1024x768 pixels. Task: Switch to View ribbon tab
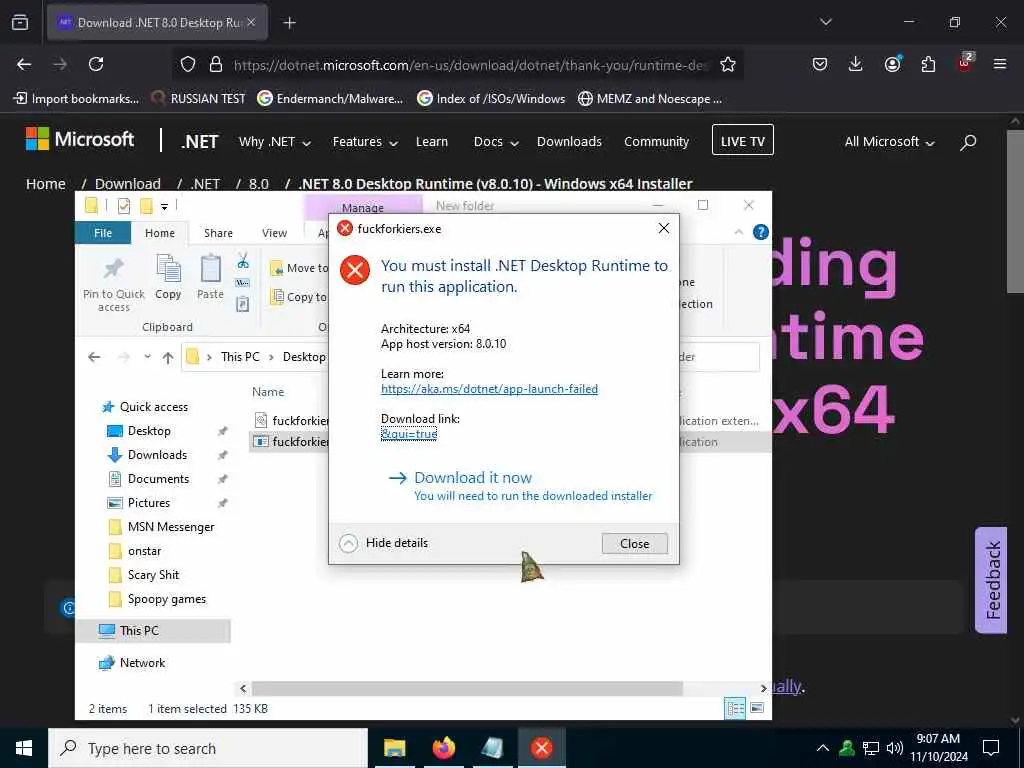274,233
